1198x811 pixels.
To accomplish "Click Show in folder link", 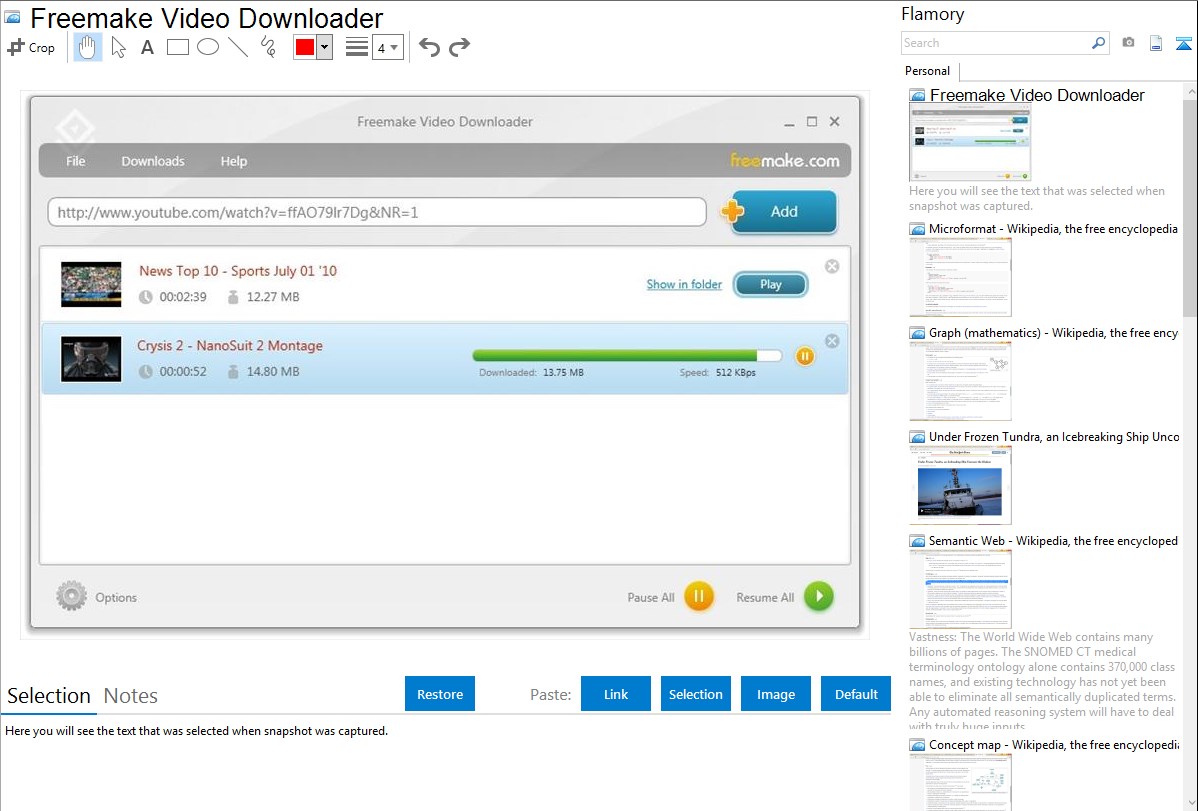I will (x=684, y=284).
